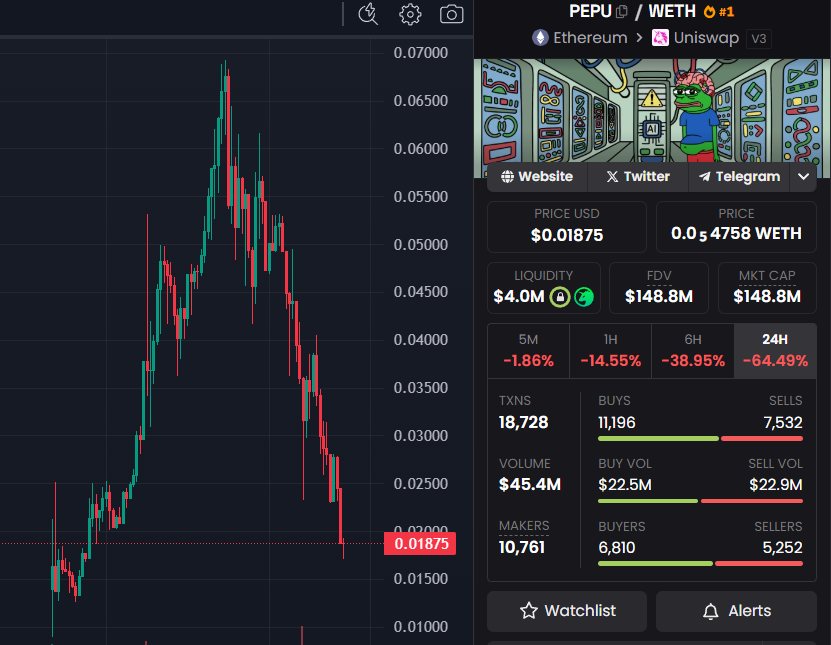Open the token Website link

(x=537, y=176)
